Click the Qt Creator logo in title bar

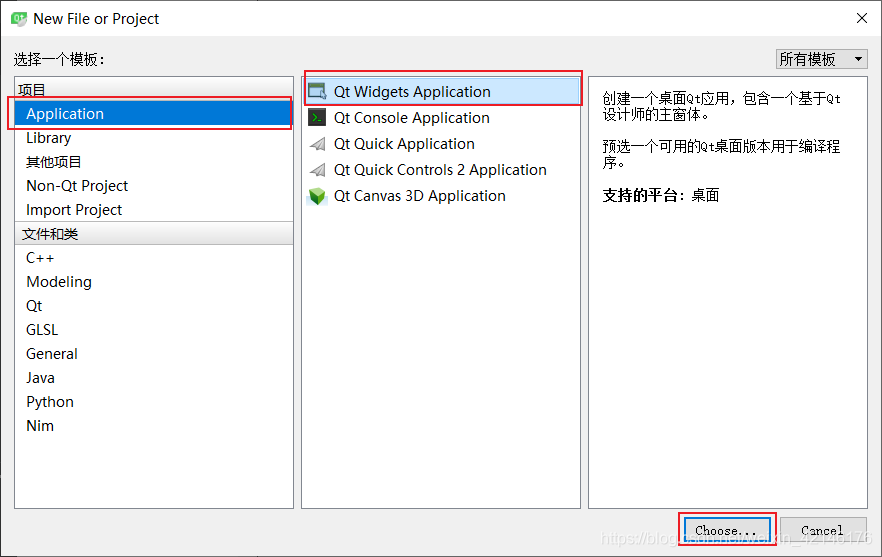tap(19, 19)
